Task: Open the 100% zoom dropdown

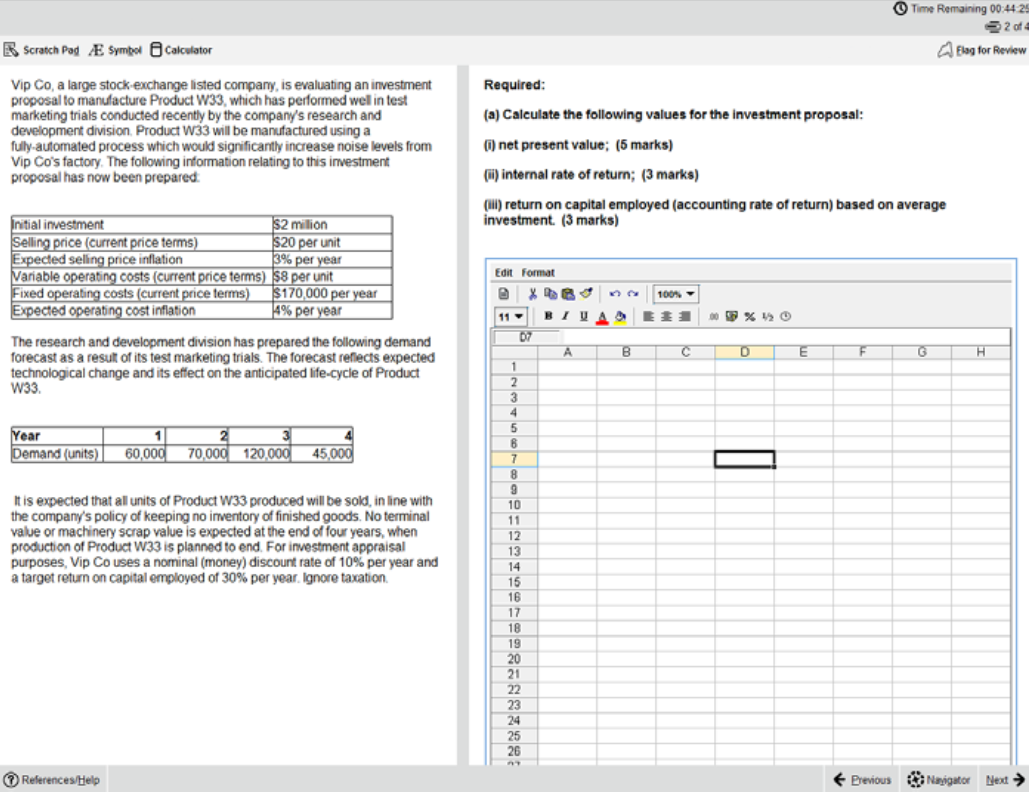Action: click(x=675, y=294)
